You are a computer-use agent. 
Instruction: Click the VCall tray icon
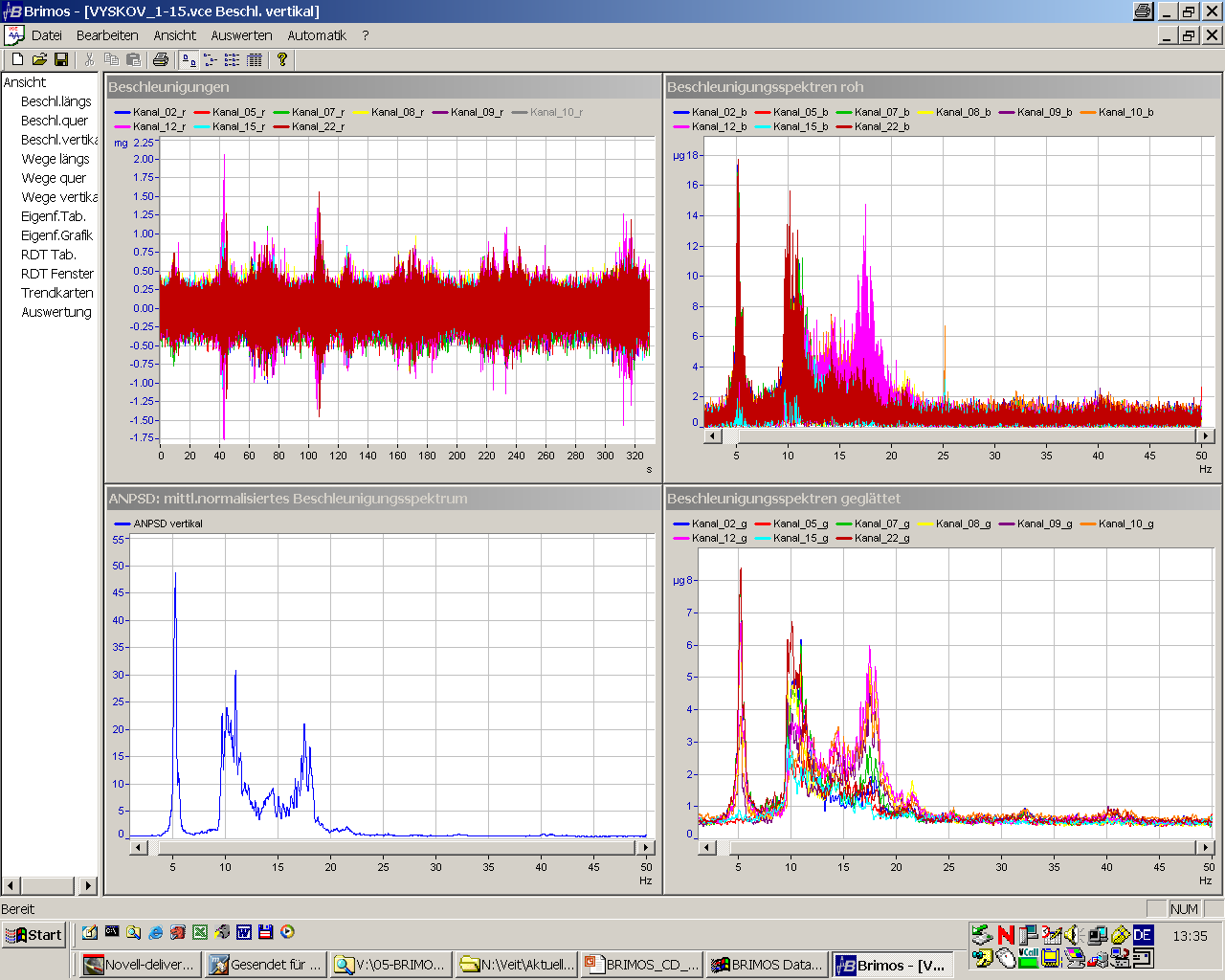point(1028,957)
